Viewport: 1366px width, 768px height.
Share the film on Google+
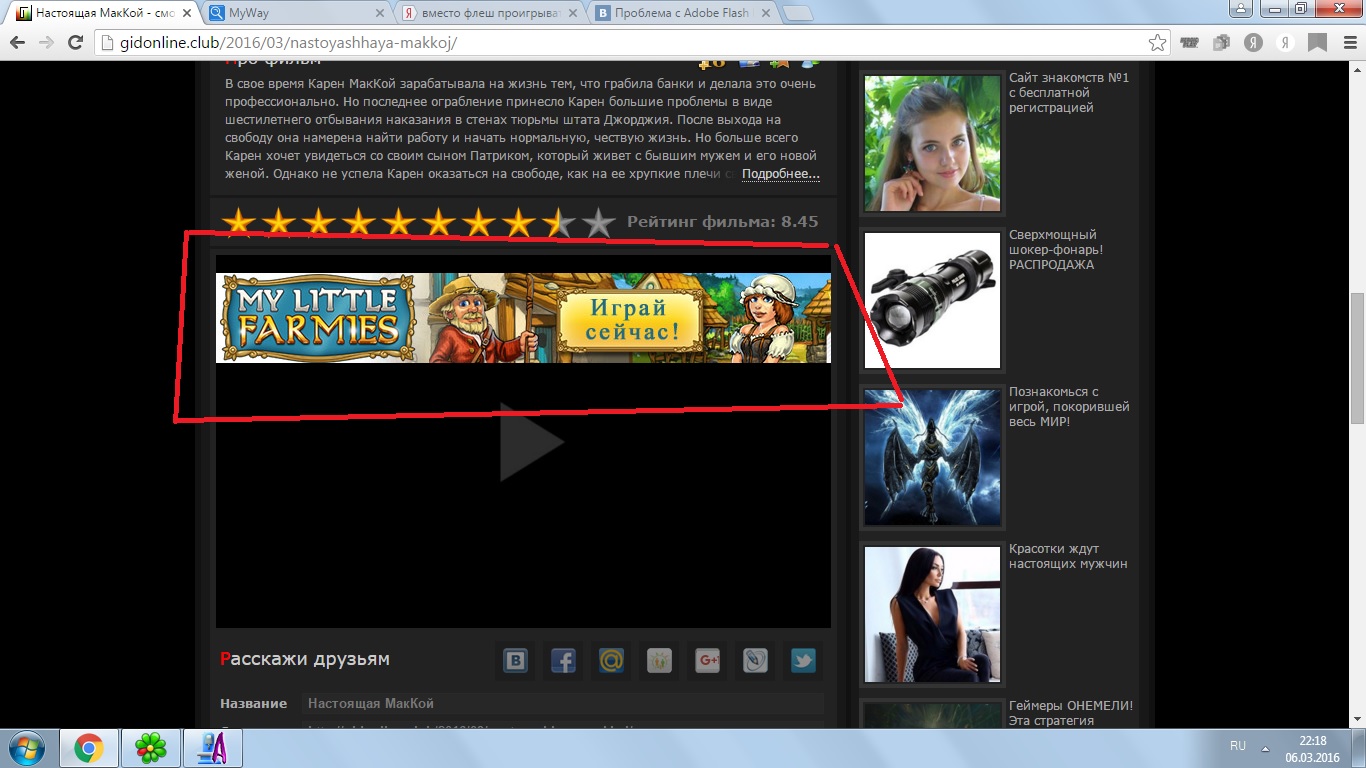707,660
